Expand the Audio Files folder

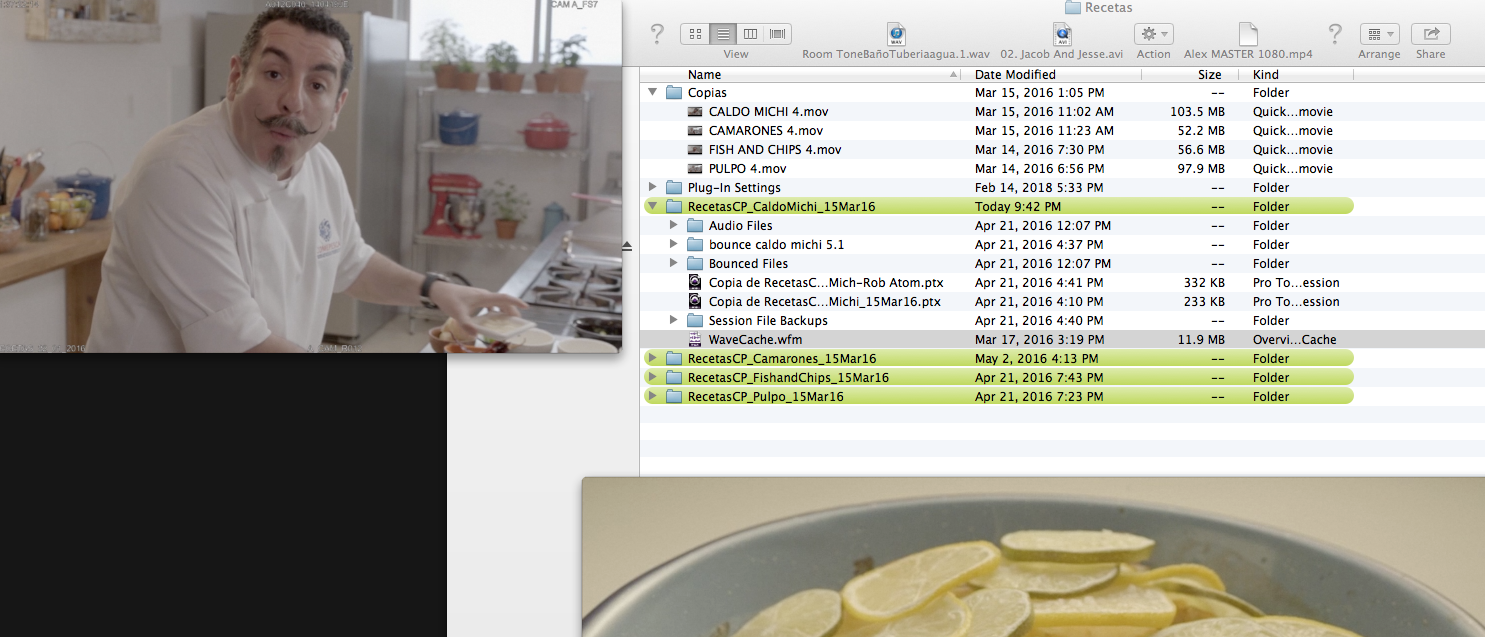(674, 225)
